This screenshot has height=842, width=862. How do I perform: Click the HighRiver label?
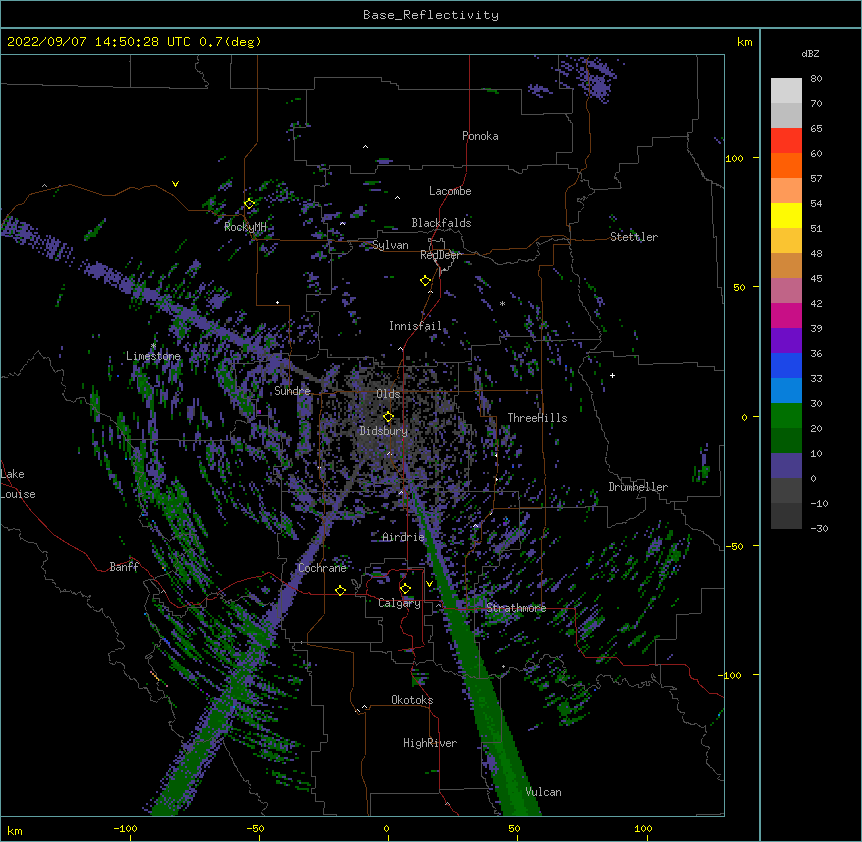[x=430, y=743]
